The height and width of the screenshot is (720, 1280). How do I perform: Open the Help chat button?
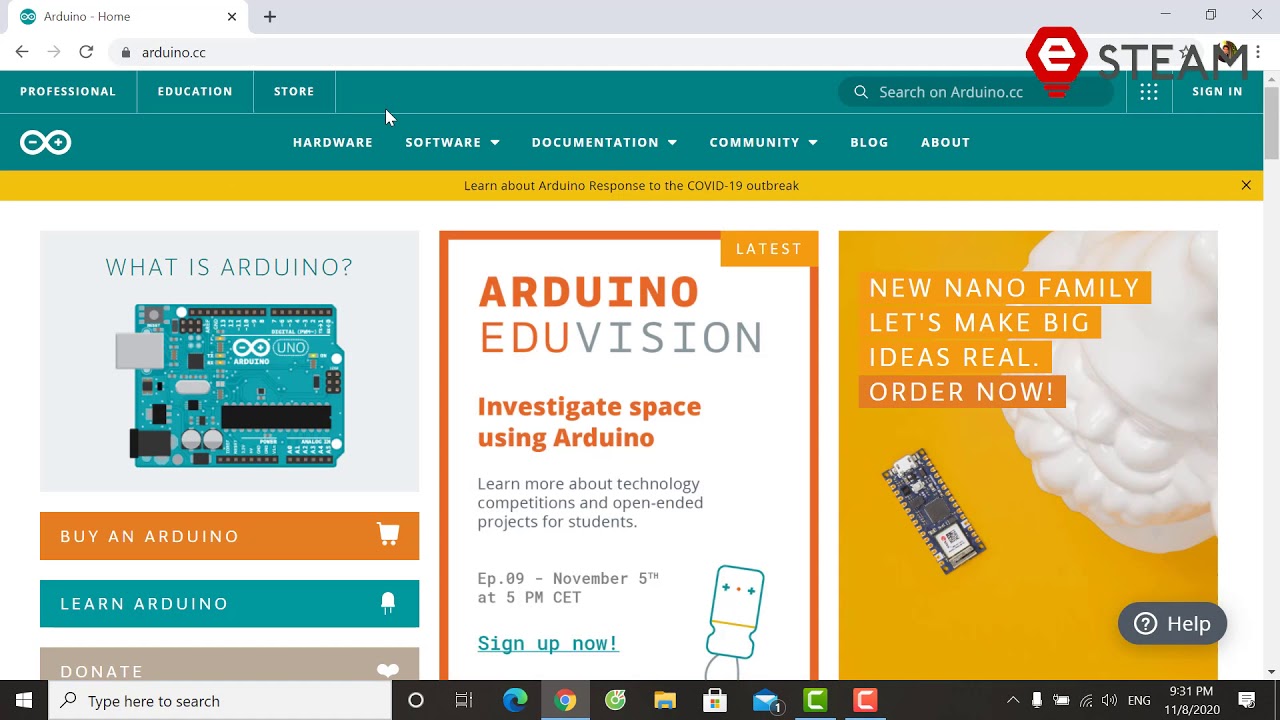1172,624
